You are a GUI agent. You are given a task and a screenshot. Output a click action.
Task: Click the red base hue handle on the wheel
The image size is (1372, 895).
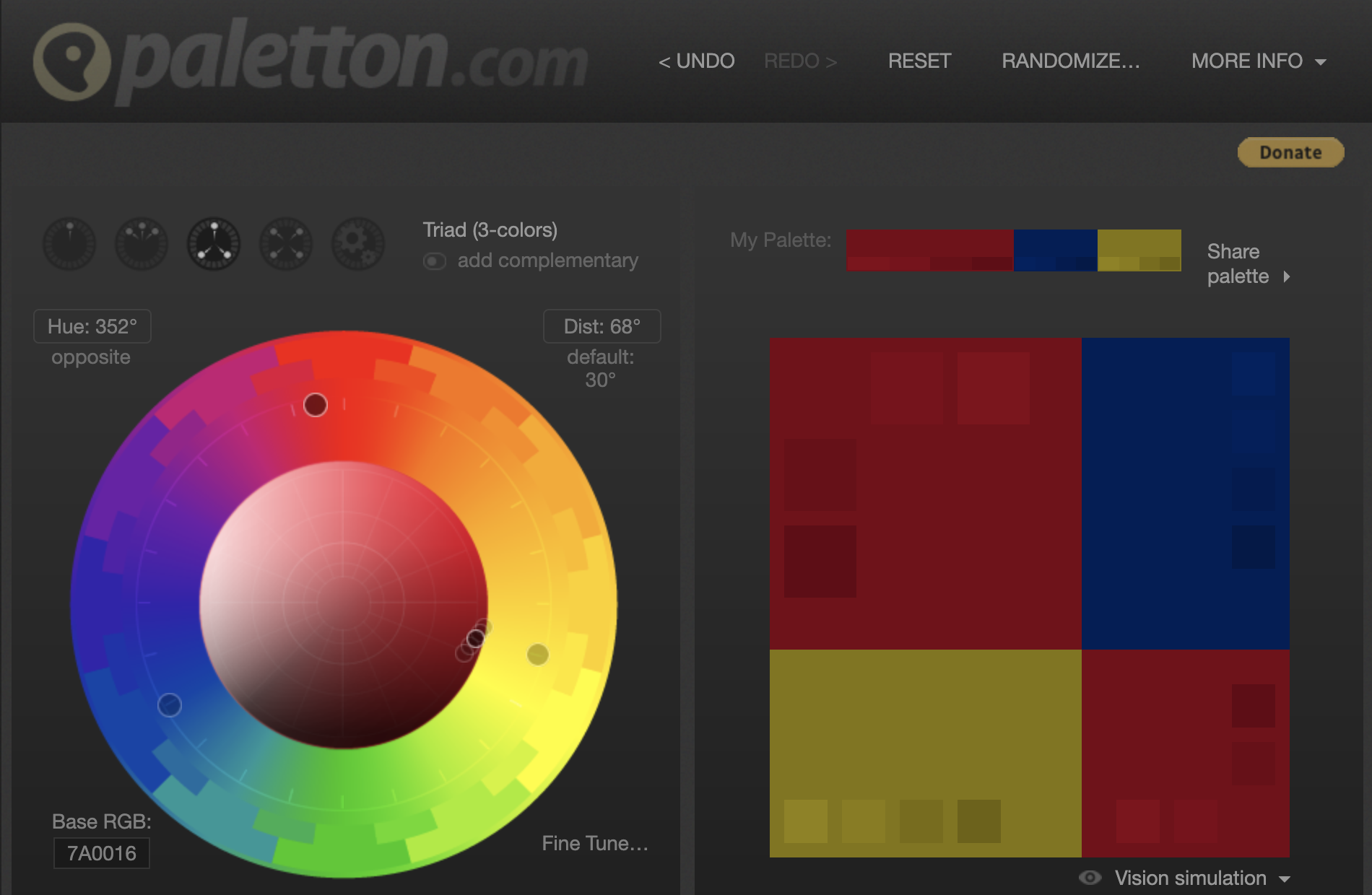316,405
